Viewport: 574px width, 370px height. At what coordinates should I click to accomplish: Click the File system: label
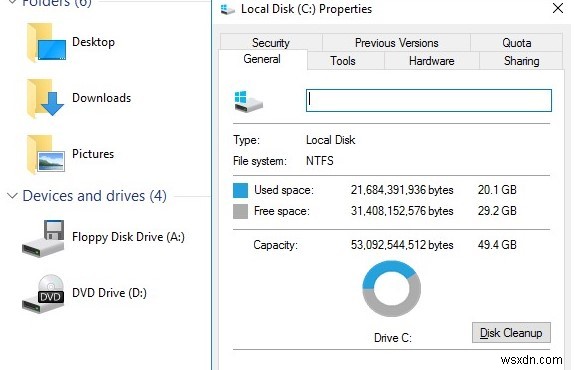tap(260, 161)
